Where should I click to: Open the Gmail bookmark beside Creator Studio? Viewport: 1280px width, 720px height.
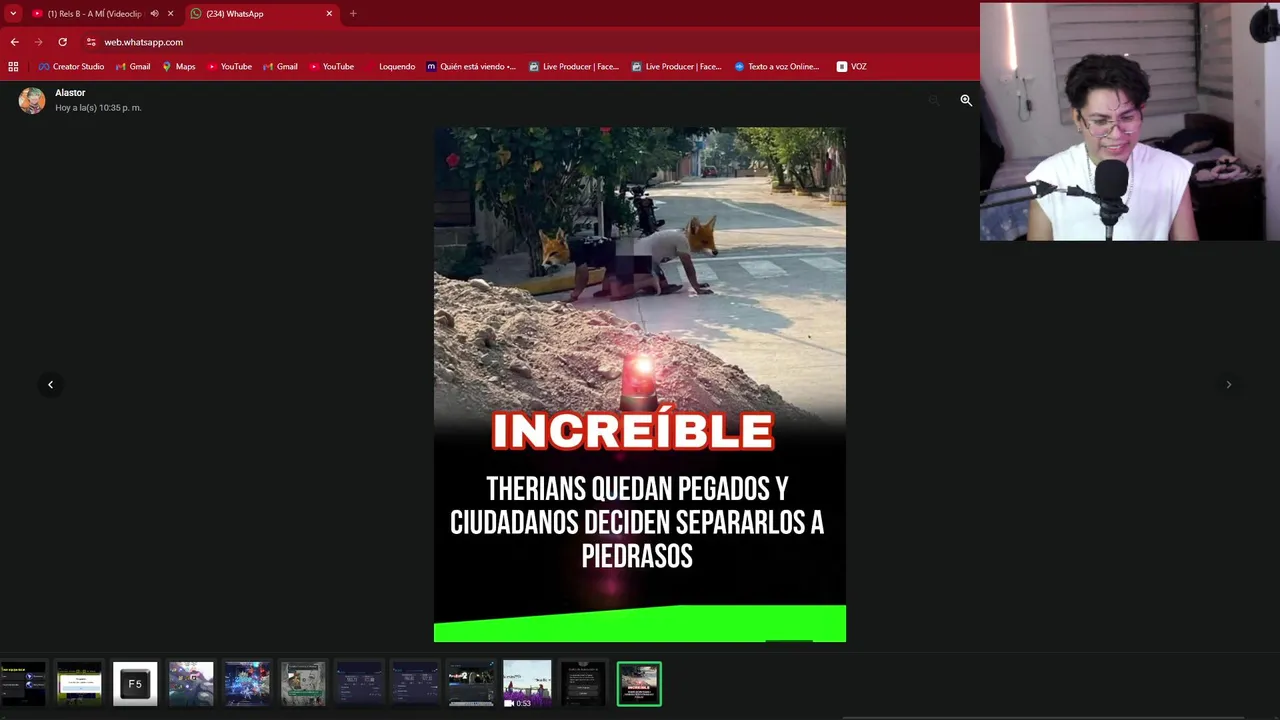[133, 67]
